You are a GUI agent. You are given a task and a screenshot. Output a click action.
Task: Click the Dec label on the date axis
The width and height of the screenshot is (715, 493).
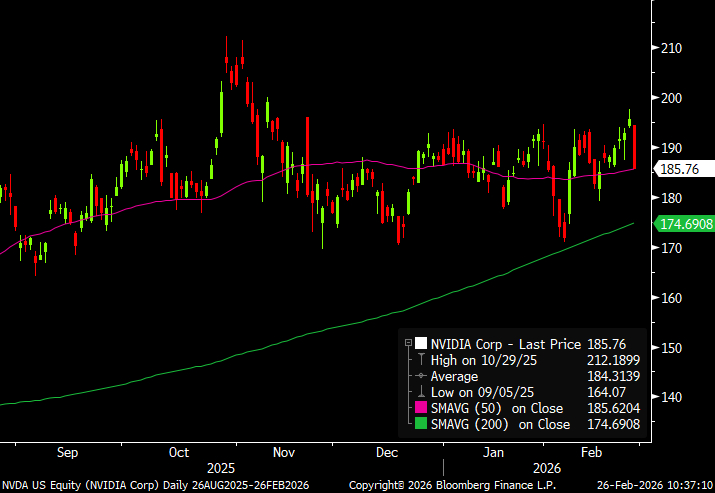pos(388,453)
